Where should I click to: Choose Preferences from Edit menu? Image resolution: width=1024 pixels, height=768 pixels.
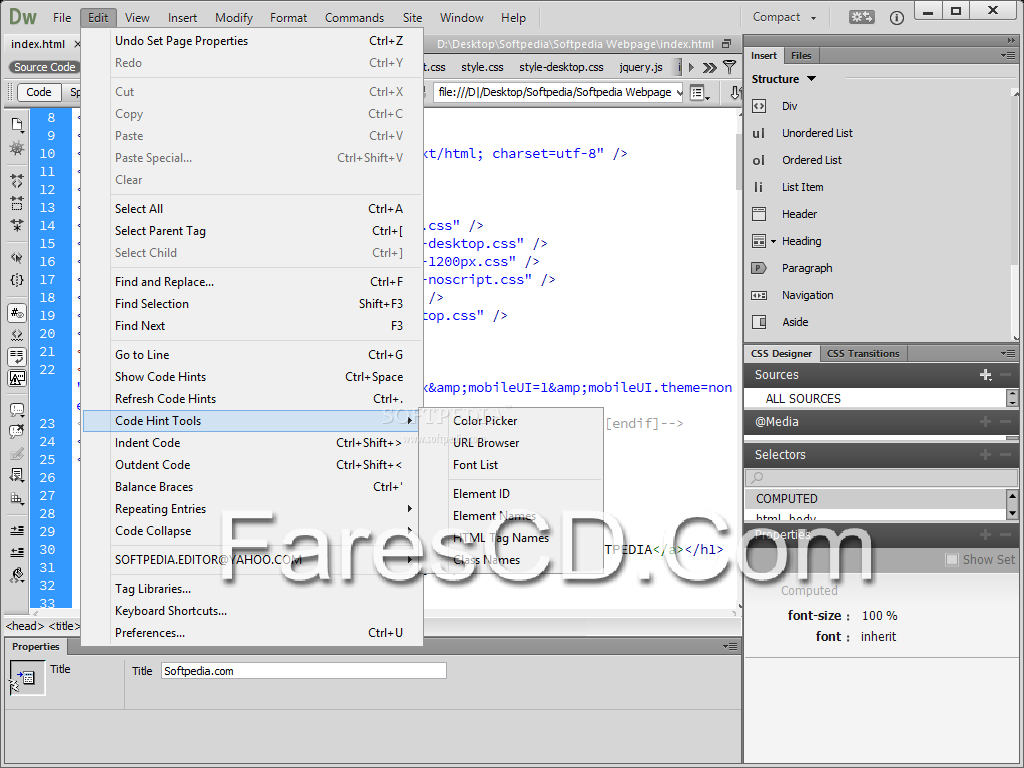coord(150,633)
